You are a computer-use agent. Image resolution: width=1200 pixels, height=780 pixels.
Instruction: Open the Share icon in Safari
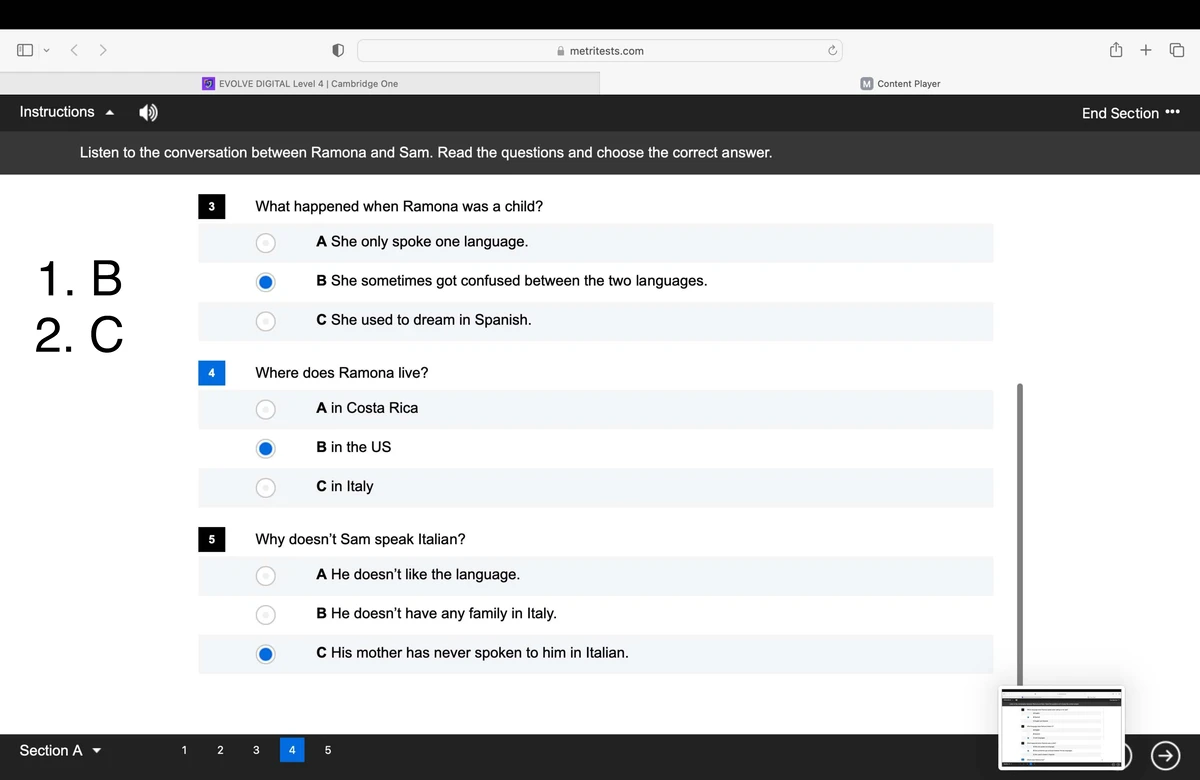[1115, 50]
